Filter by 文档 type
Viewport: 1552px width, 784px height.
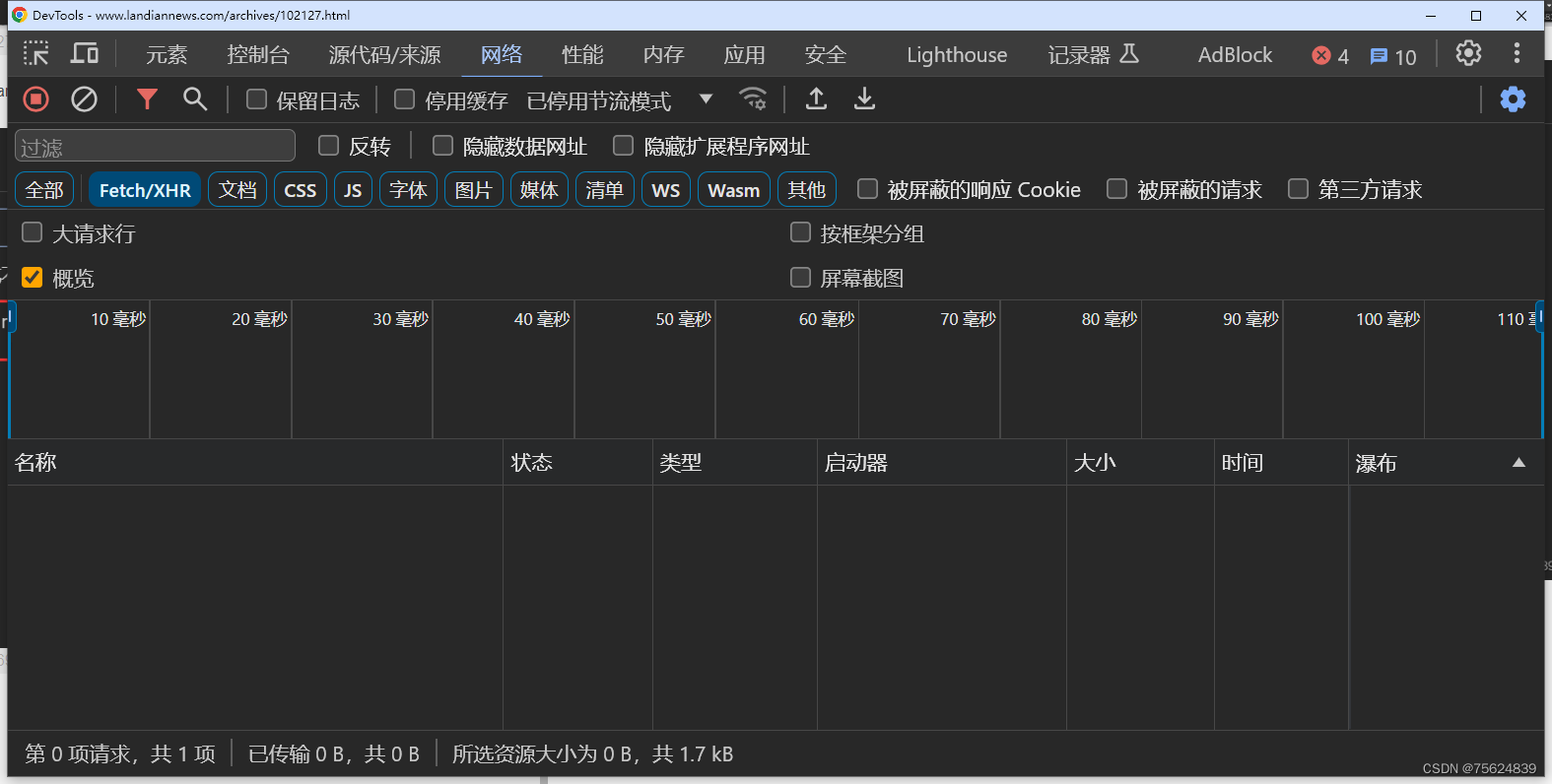237,189
